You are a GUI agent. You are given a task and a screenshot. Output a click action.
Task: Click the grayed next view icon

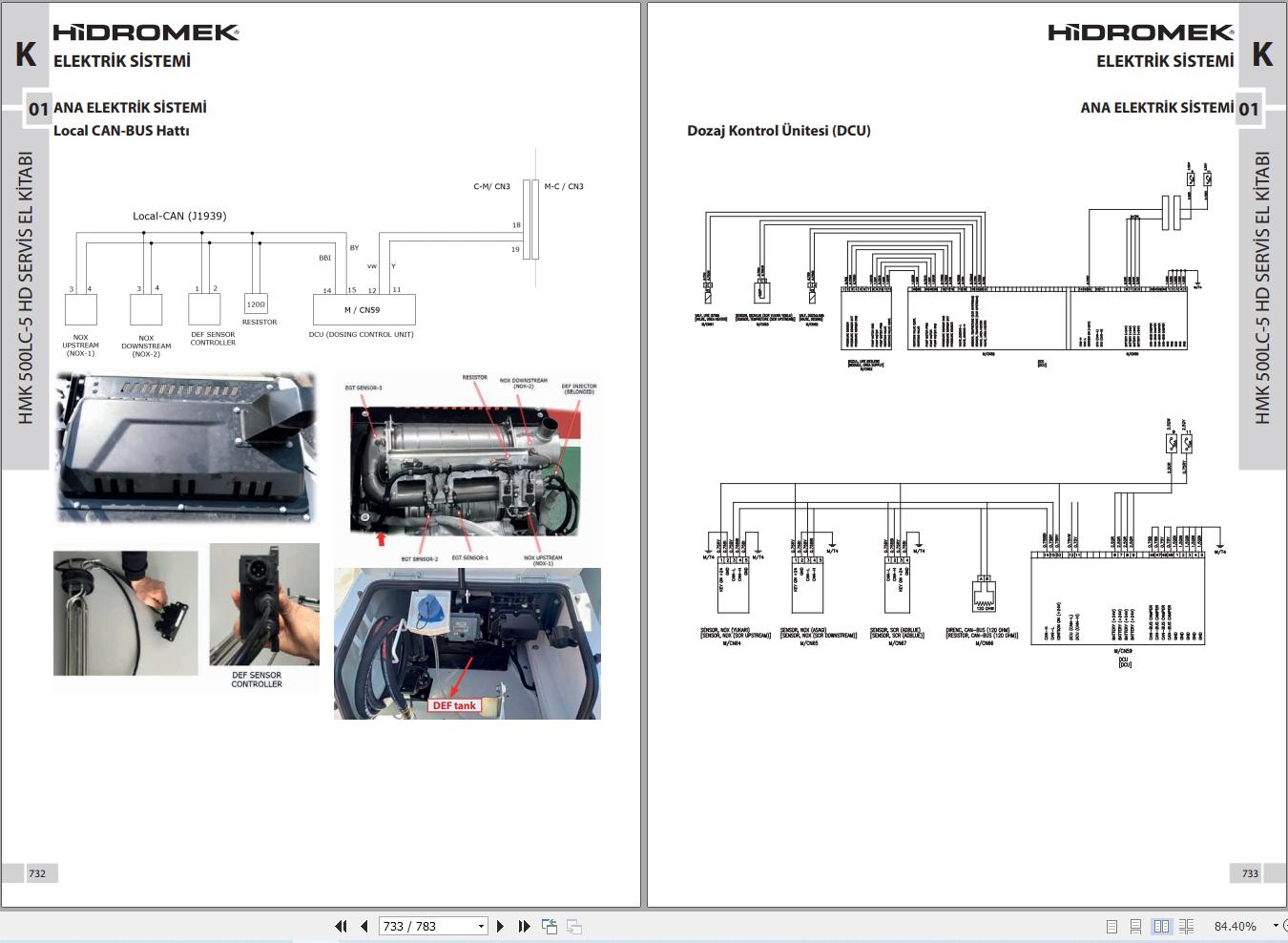[574, 926]
